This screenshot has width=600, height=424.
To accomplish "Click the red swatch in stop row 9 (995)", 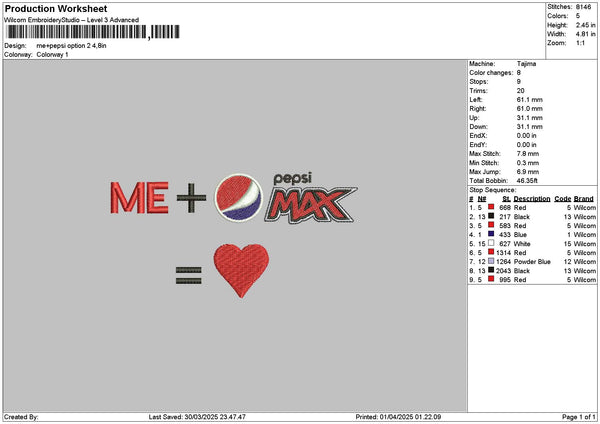I will [x=491, y=279].
